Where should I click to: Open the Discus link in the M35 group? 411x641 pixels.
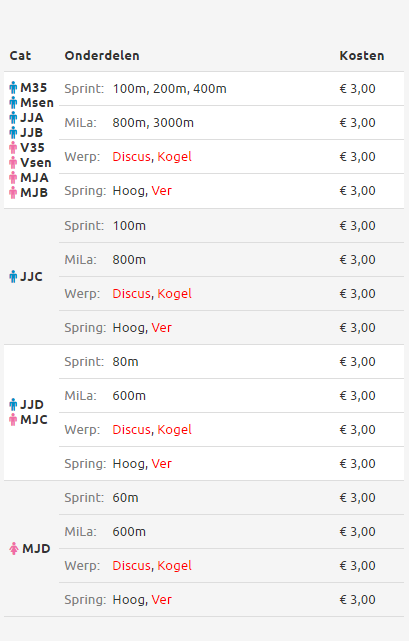point(132,157)
